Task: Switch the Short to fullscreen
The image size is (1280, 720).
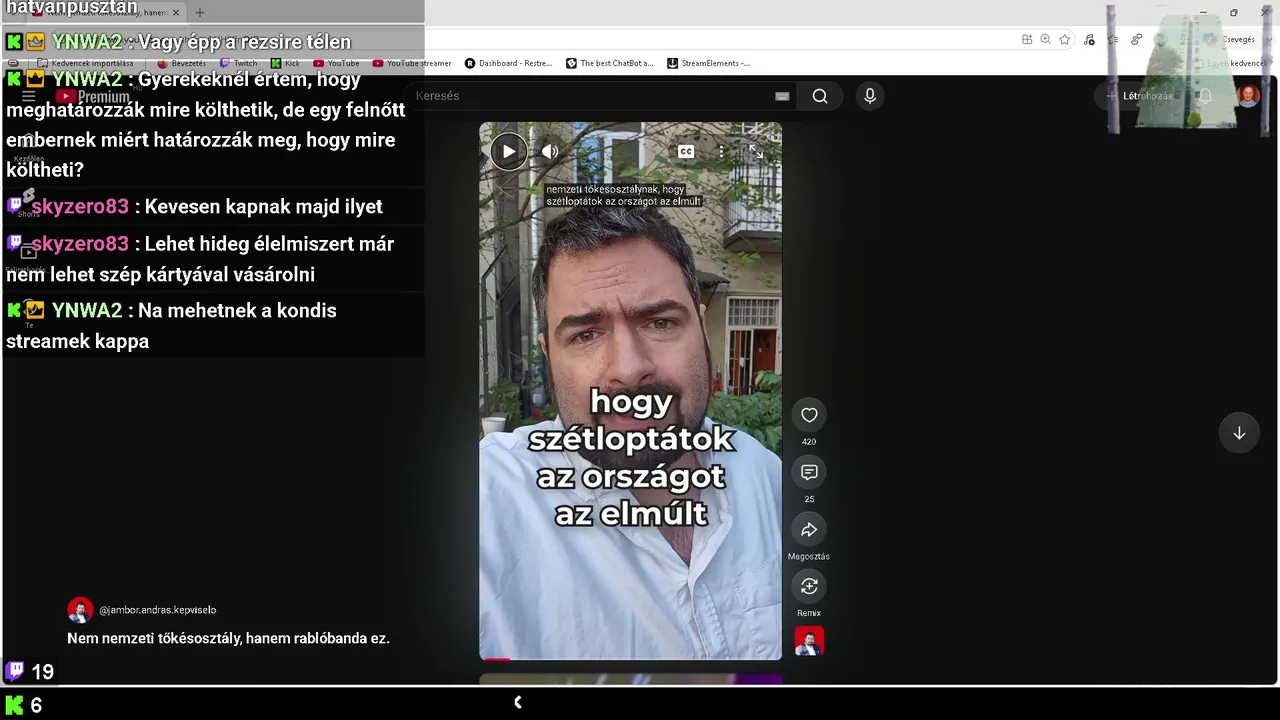Action: pos(756,151)
